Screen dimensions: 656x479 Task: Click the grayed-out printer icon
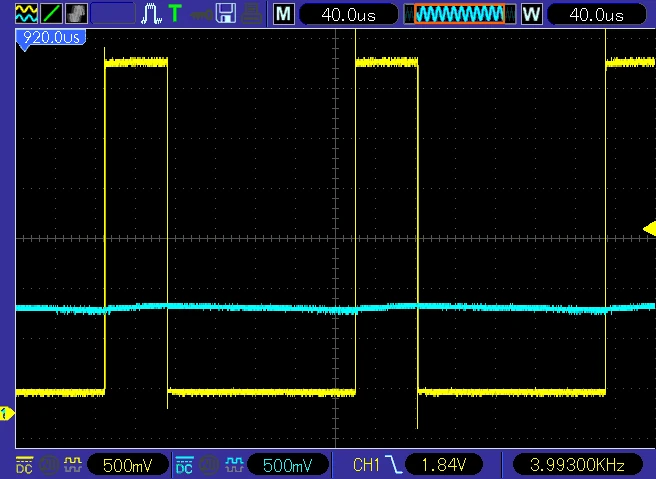252,14
